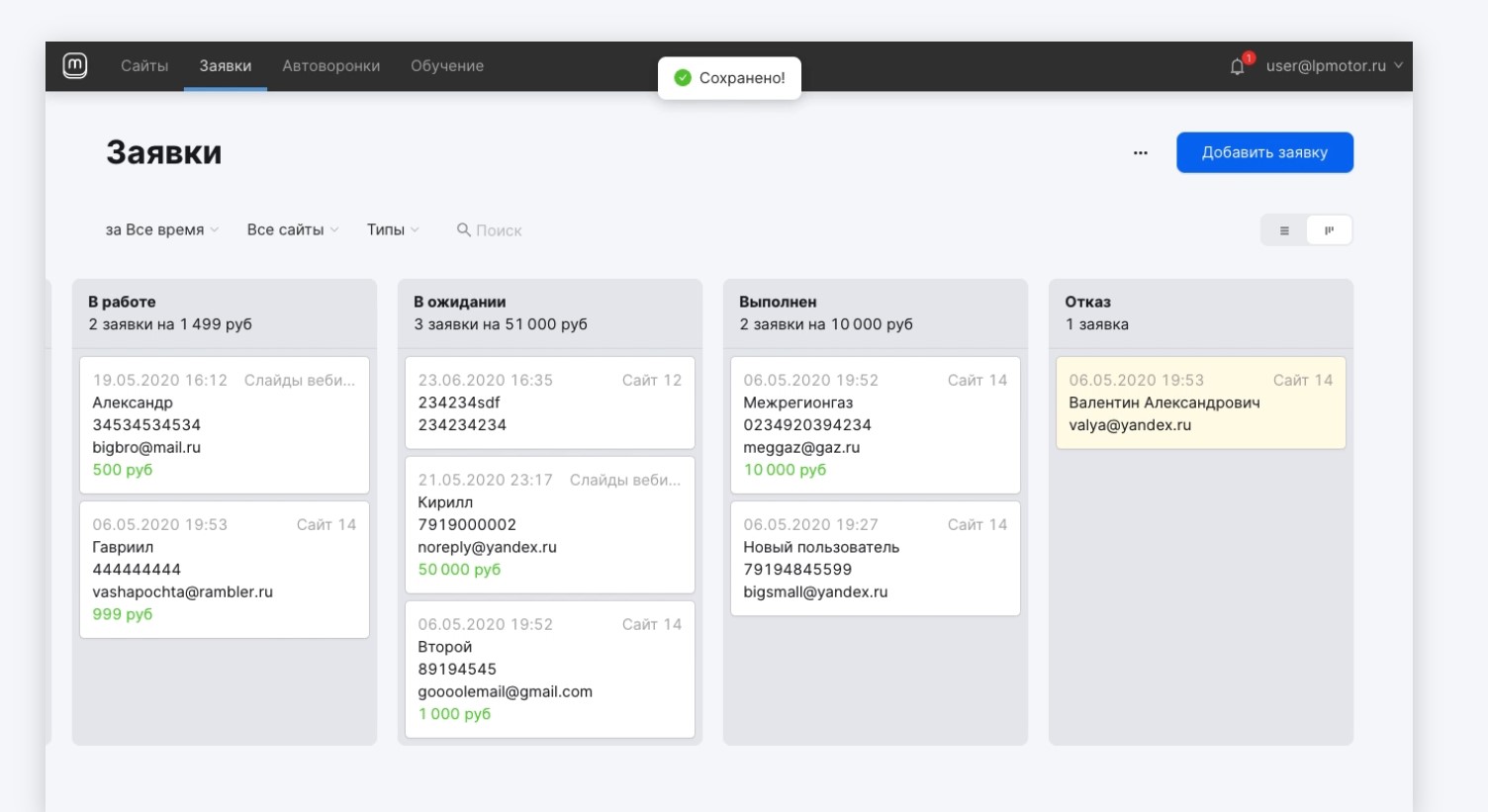Open the three-dots more options menu

click(1141, 153)
